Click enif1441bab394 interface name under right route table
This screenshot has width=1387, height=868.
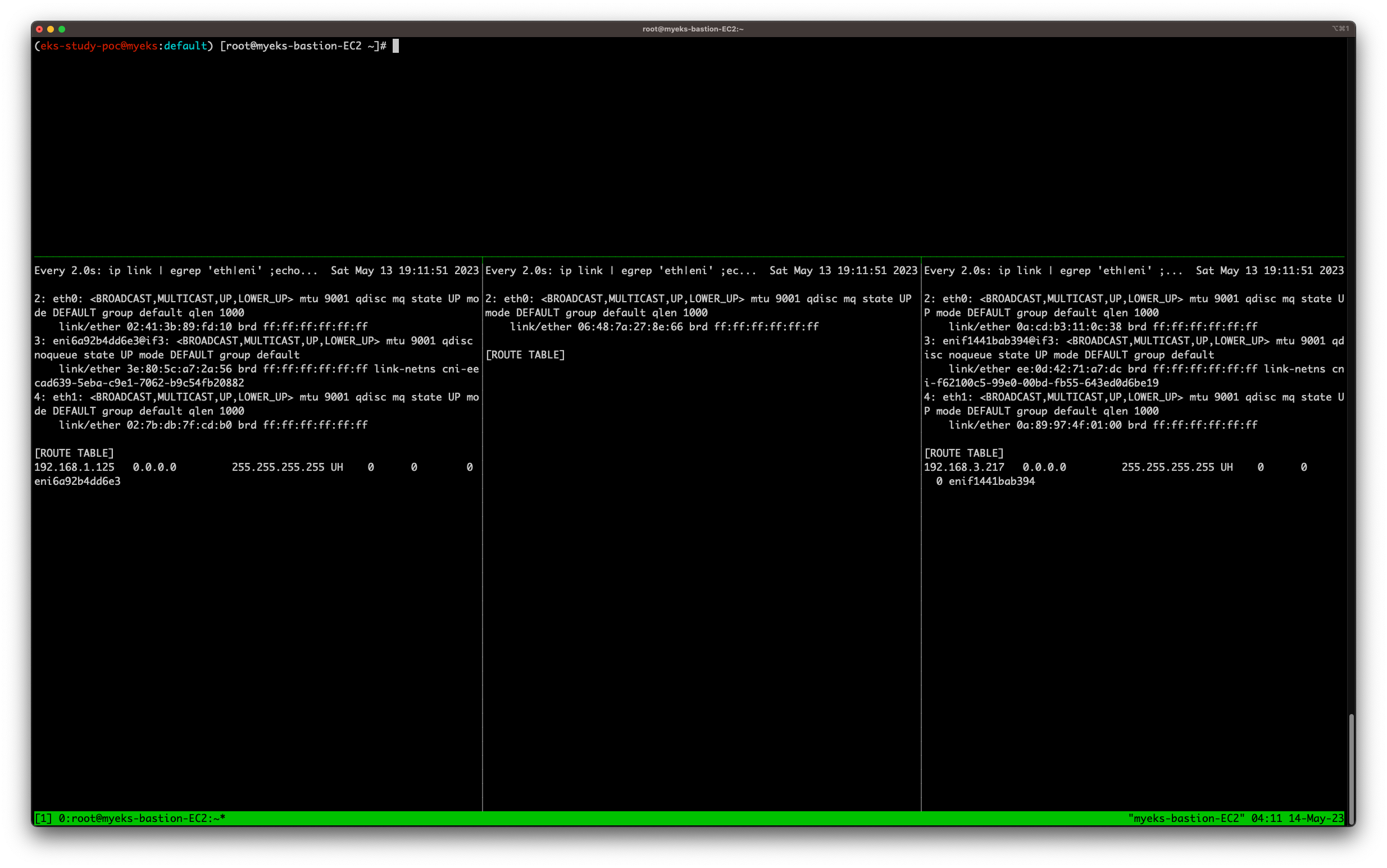991,481
